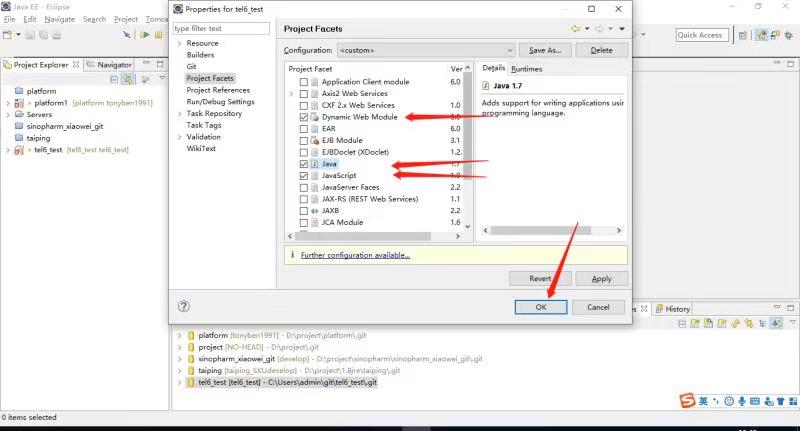Click the Print icon in Eclipse toolbar
Viewport: 800px width, 431px height.
57,35
